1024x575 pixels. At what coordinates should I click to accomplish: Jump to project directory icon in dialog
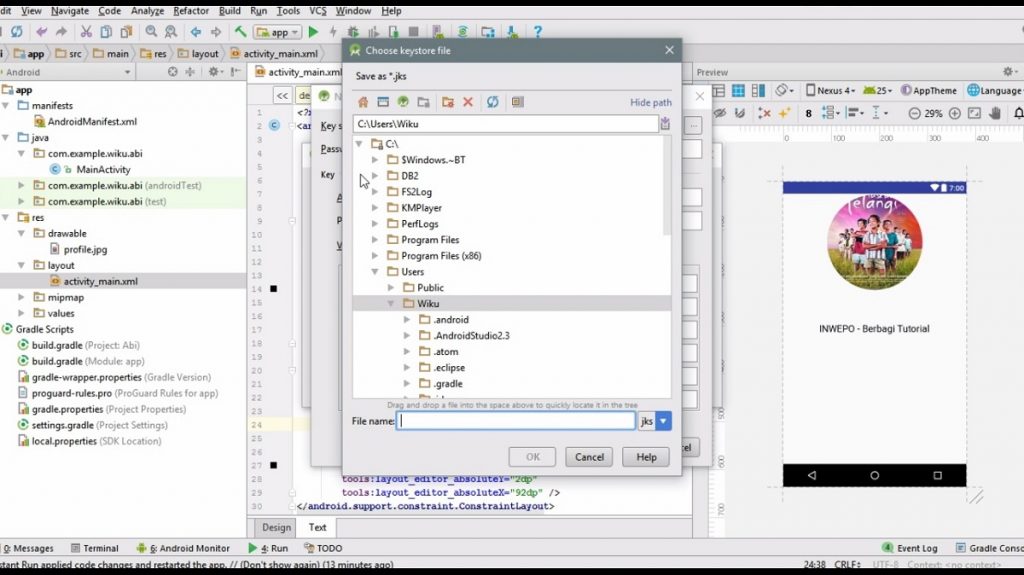(x=403, y=102)
